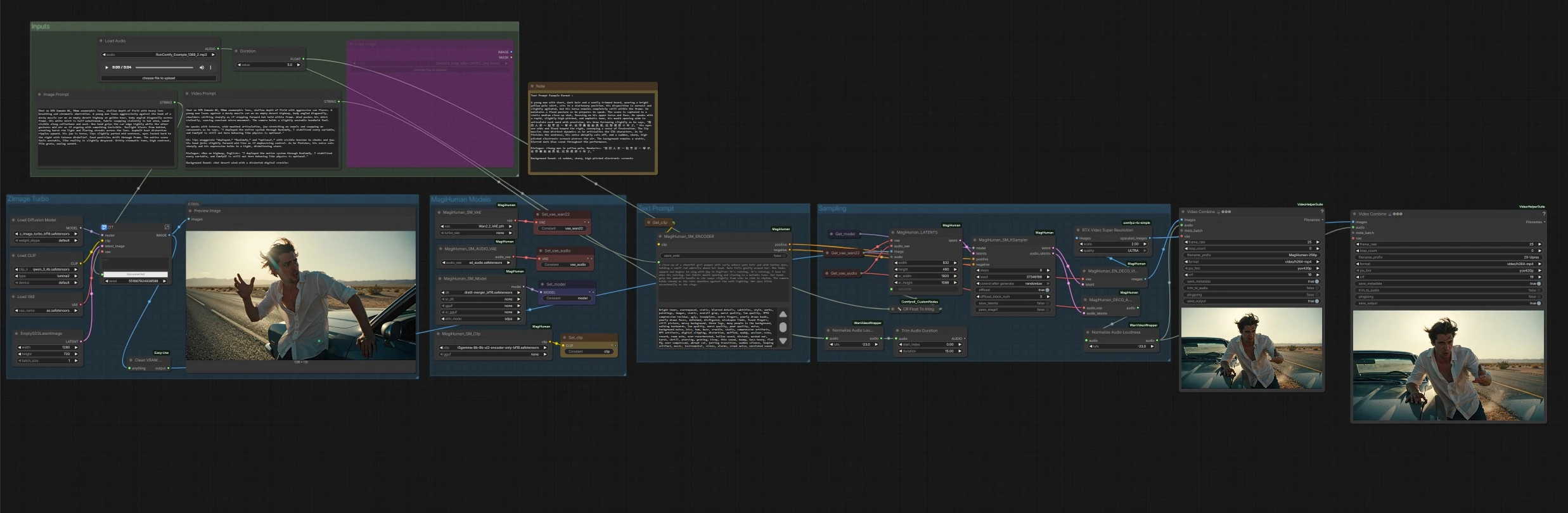Image resolution: width=1568 pixels, height=513 pixels.
Task: Collapse the Trim Audio Duration node
Action: pos(897,330)
